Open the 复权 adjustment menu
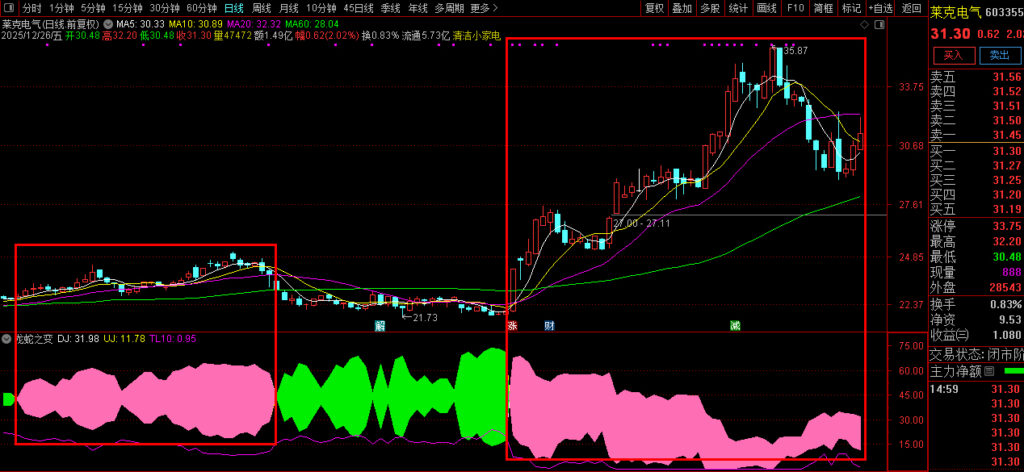 coord(654,8)
